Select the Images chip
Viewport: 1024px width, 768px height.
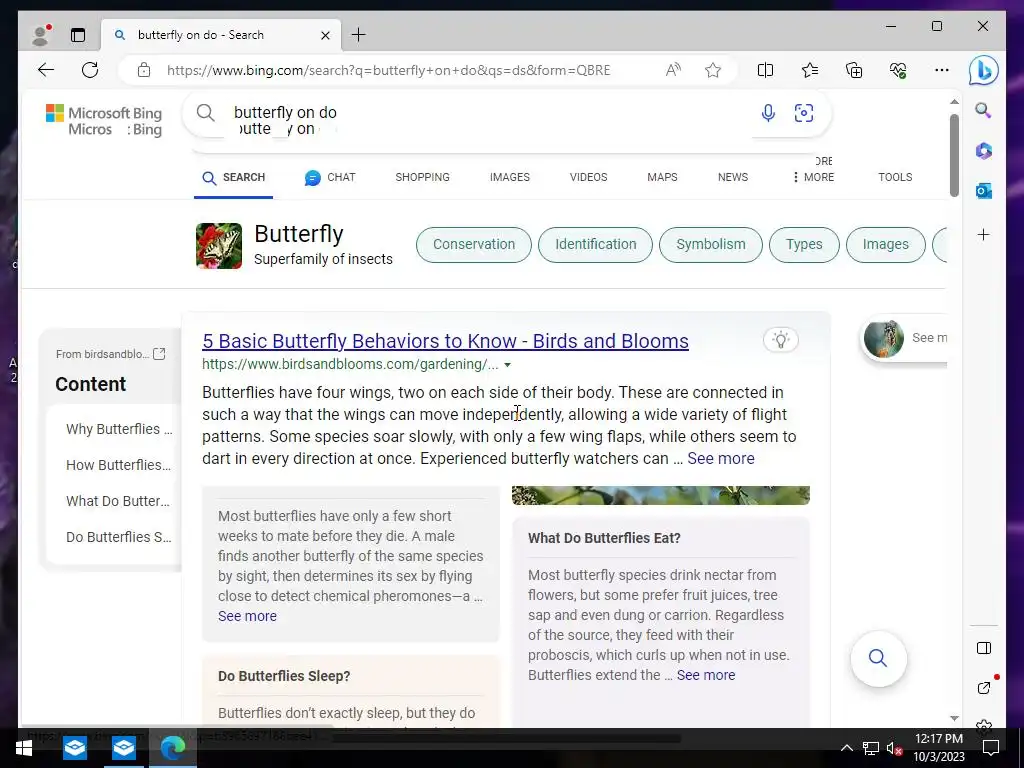point(886,245)
